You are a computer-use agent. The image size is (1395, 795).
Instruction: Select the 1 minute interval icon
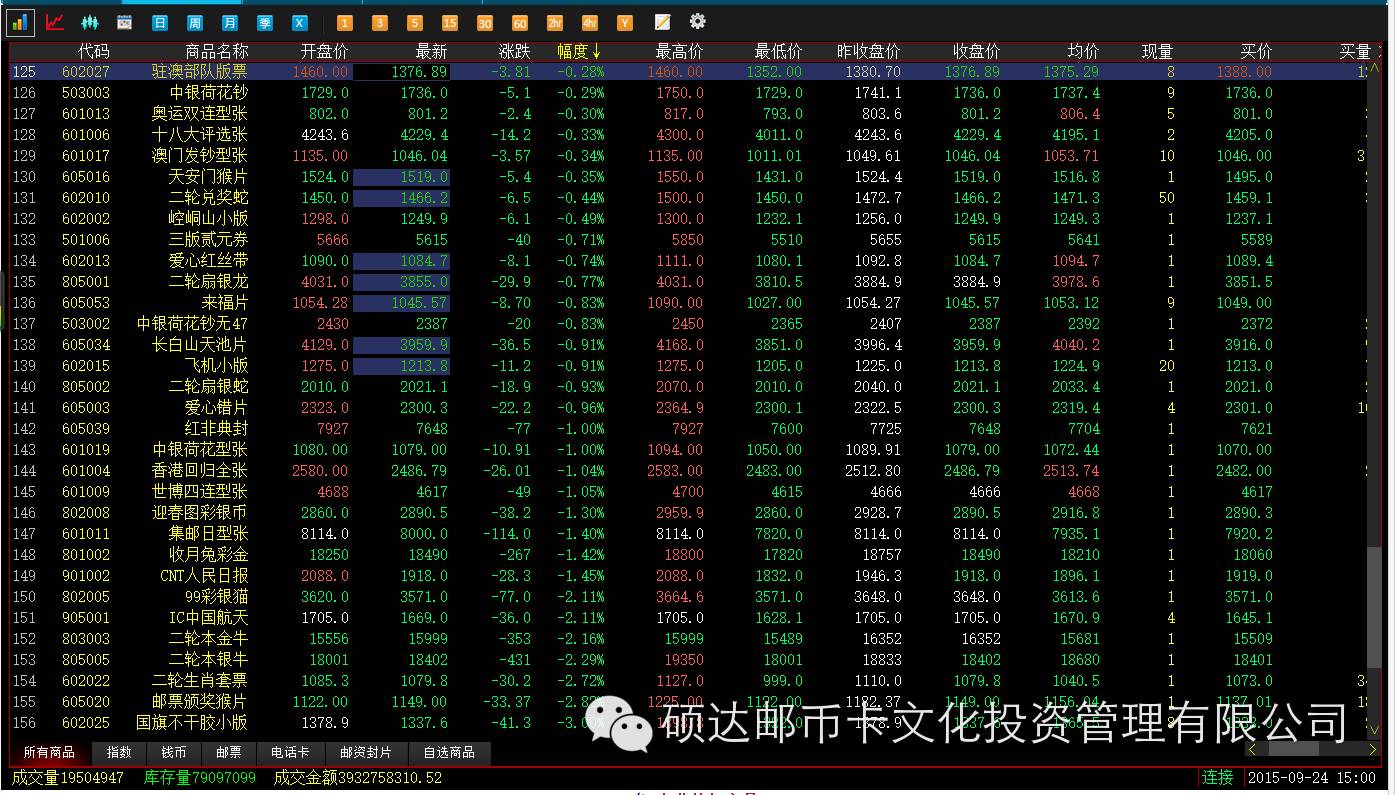[345, 22]
